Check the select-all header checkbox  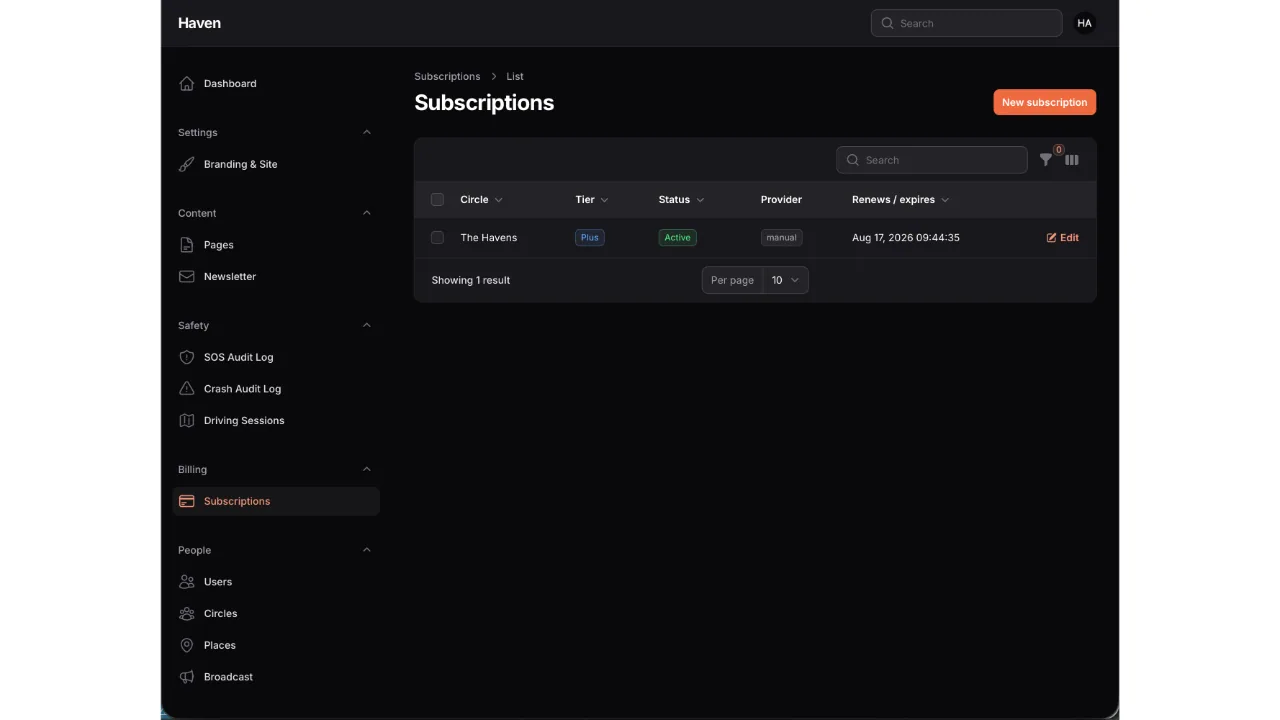(437, 200)
